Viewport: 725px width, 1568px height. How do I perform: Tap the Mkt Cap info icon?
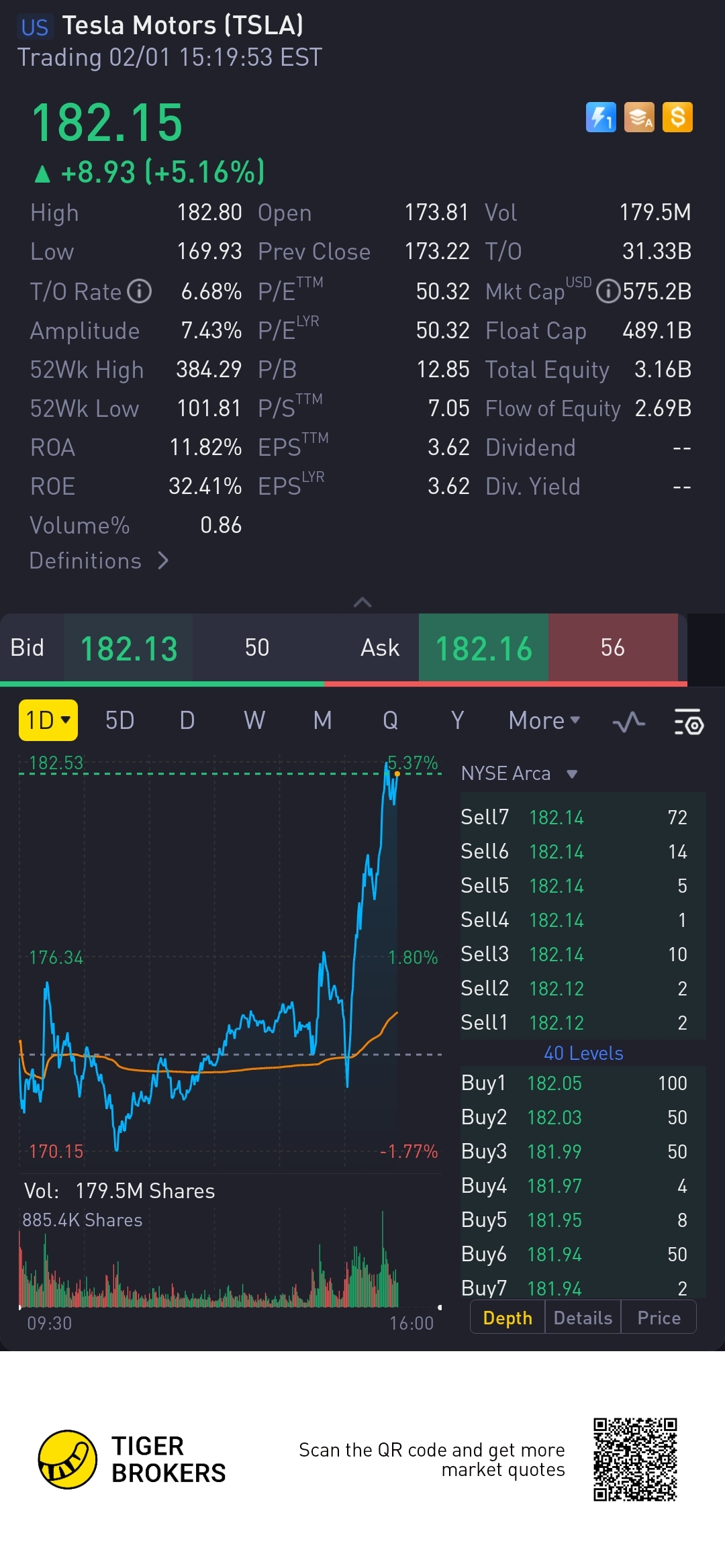(608, 291)
